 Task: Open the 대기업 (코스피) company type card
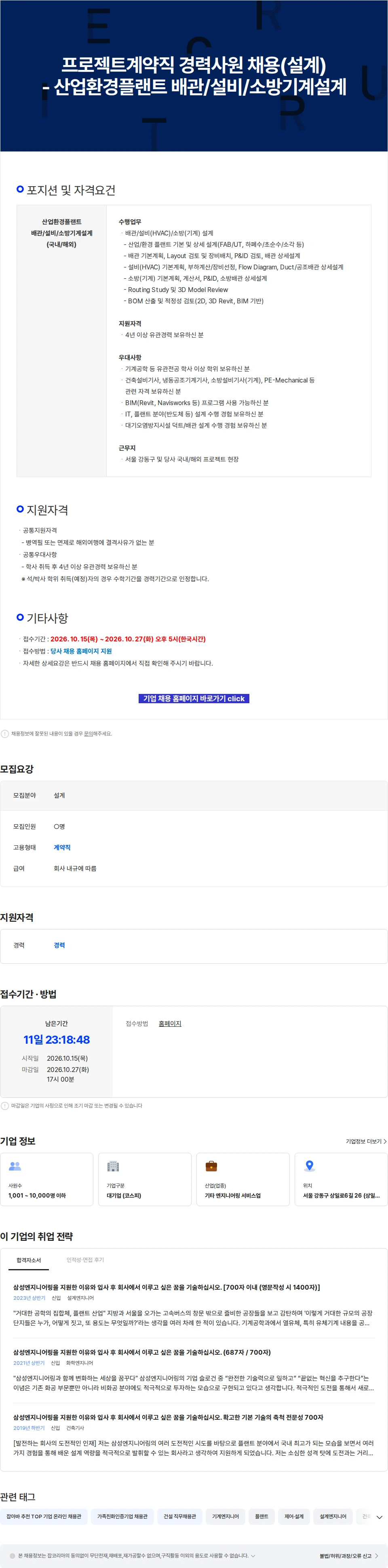click(145, 1179)
